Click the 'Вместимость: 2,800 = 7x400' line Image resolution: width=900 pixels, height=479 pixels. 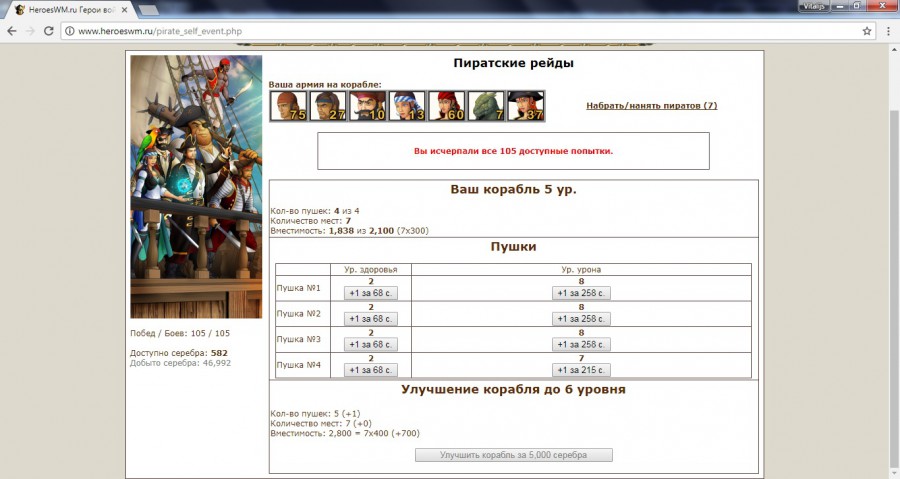click(345, 434)
